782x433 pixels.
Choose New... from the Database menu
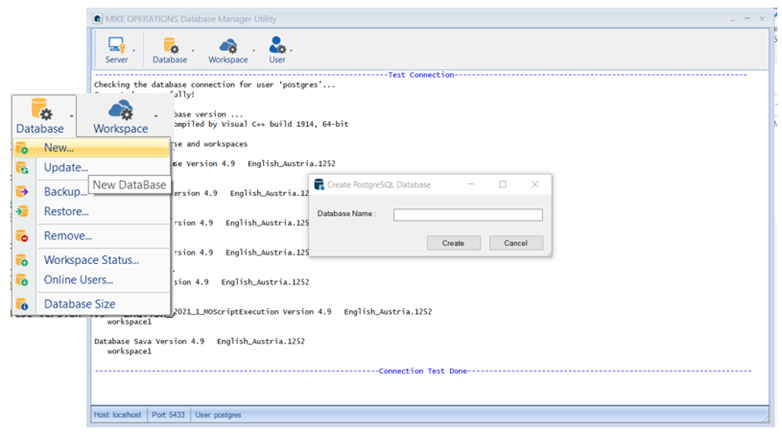(x=92, y=148)
